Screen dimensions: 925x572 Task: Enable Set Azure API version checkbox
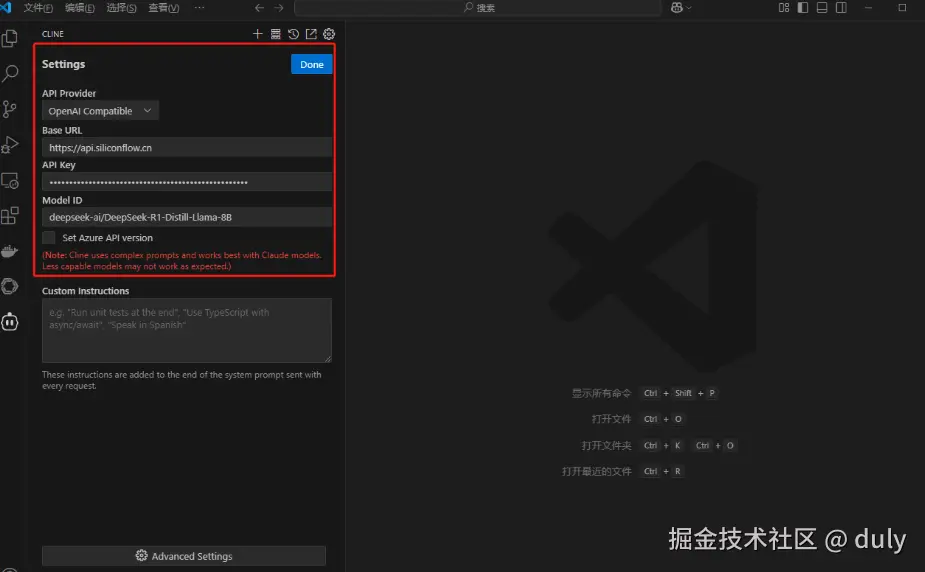pos(49,238)
